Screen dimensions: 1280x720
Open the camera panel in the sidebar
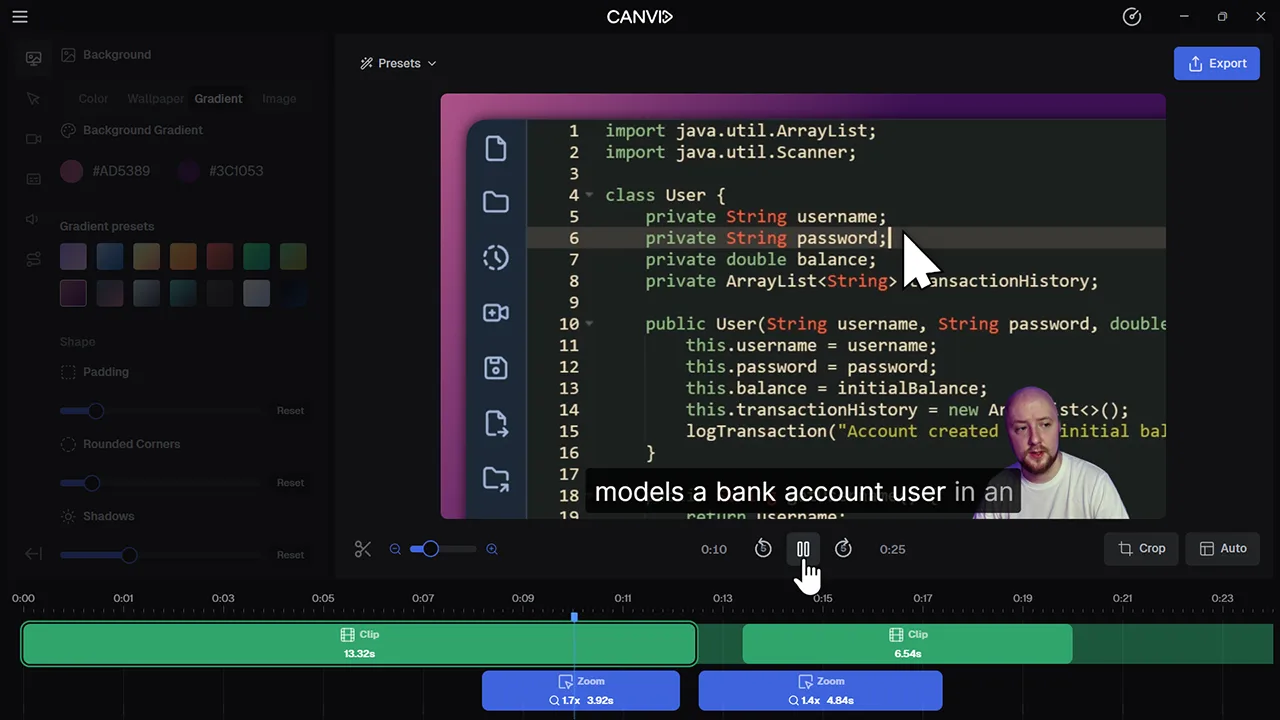33,139
